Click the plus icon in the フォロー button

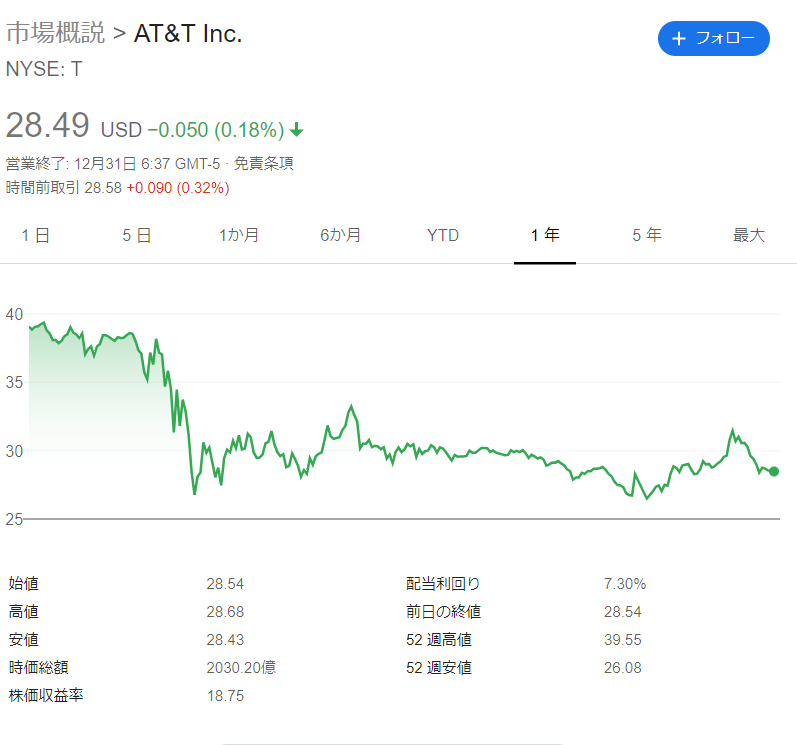tap(679, 39)
